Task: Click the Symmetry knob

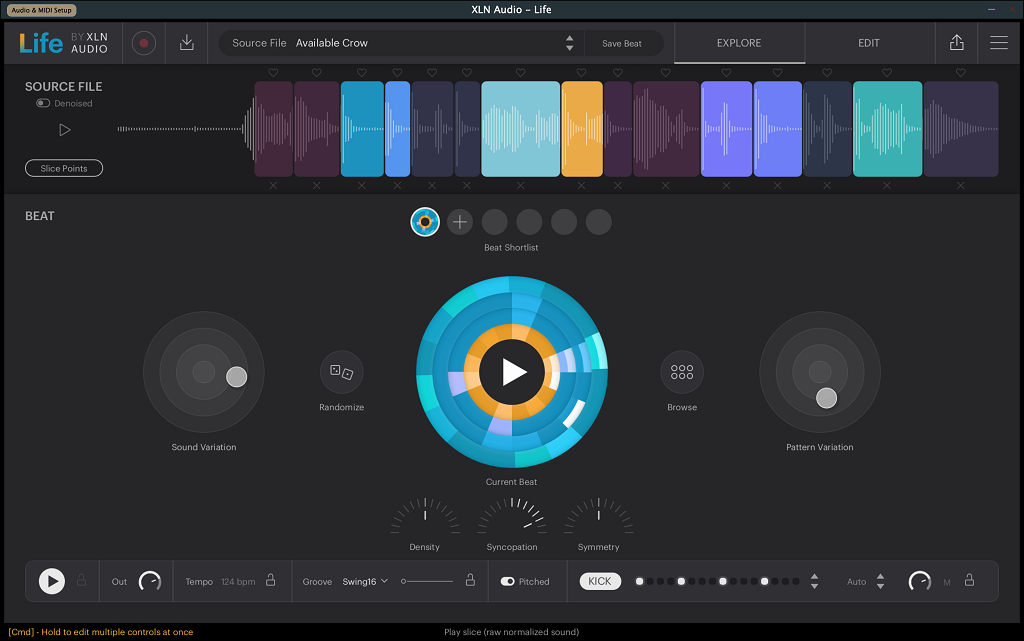Action: point(599,517)
